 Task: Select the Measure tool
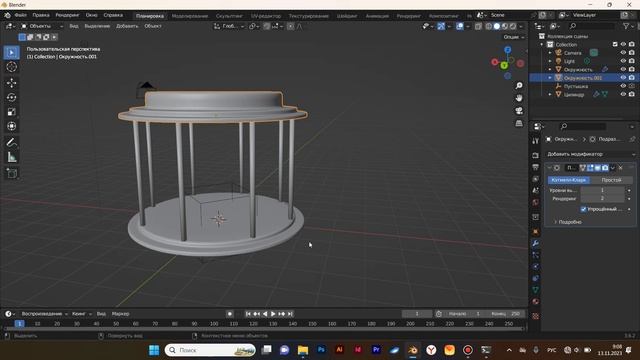[11, 157]
